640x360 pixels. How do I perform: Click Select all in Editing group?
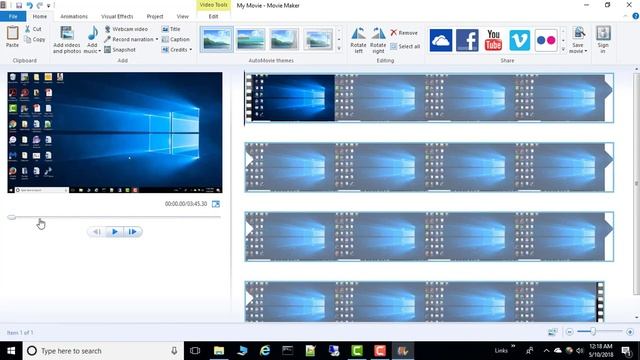(x=405, y=47)
